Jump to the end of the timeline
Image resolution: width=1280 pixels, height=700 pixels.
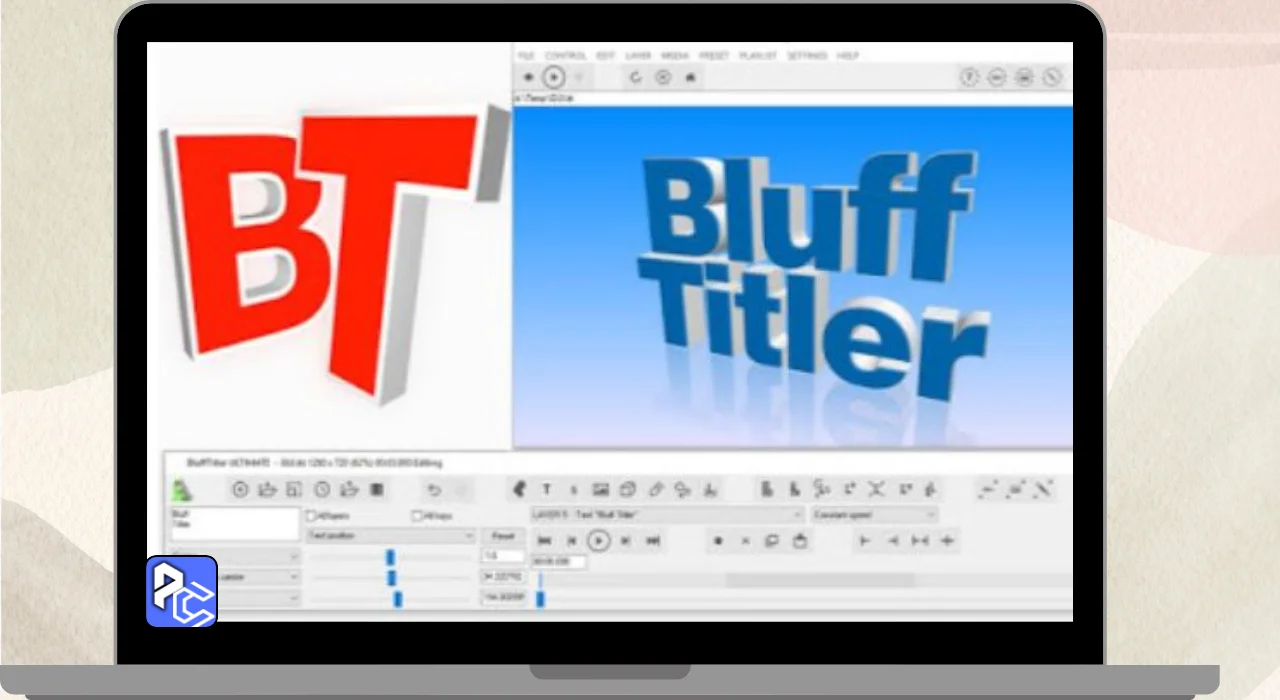653,541
